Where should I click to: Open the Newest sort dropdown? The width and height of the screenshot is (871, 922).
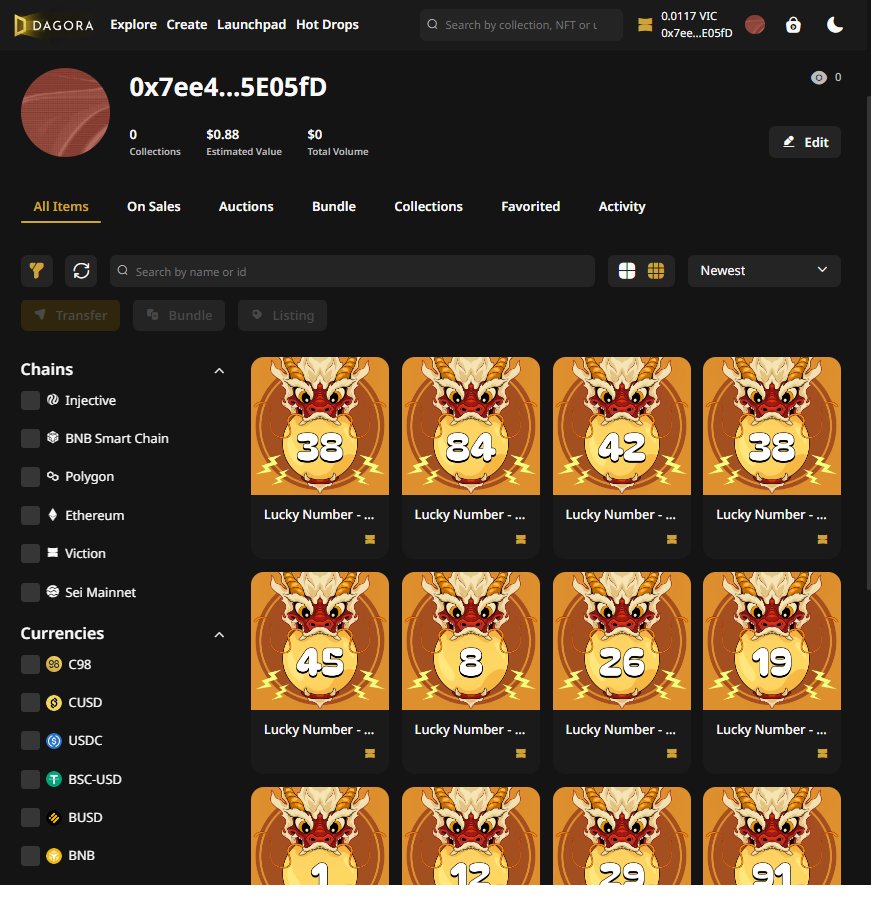pyautogui.click(x=764, y=270)
